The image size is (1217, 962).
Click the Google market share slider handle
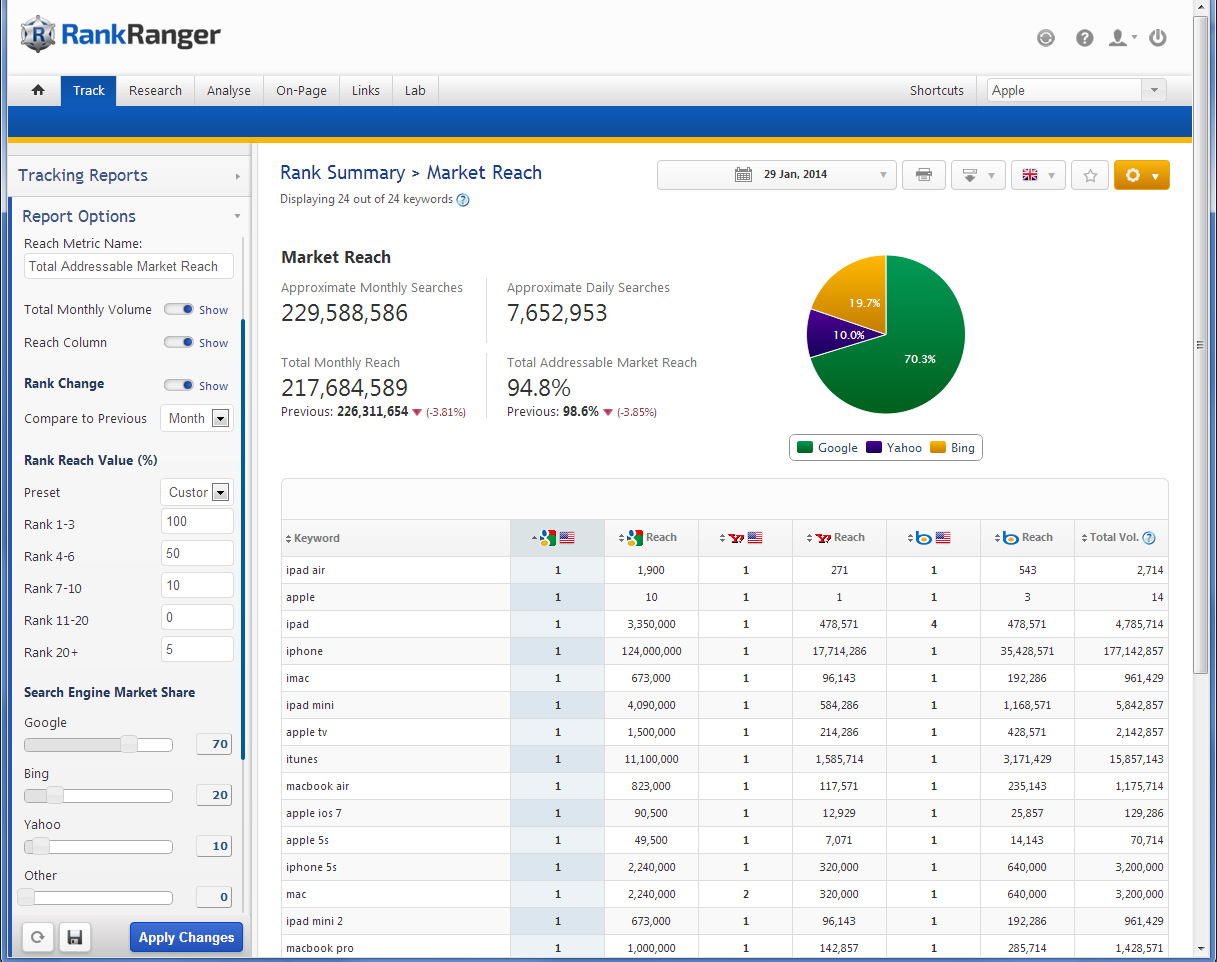point(128,744)
